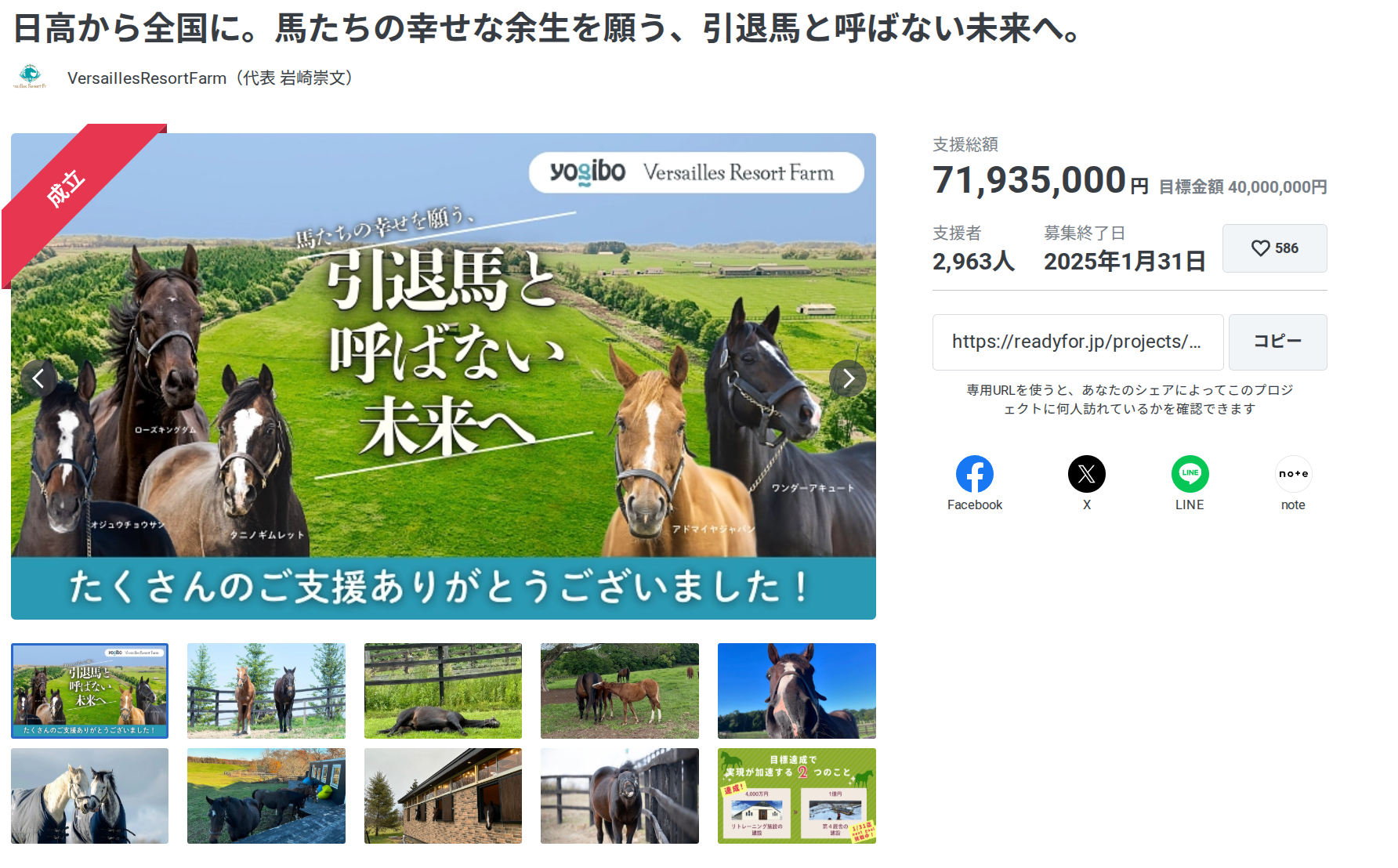
Task: Click the end date 2025年1月31日
Action: (x=1125, y=262)
